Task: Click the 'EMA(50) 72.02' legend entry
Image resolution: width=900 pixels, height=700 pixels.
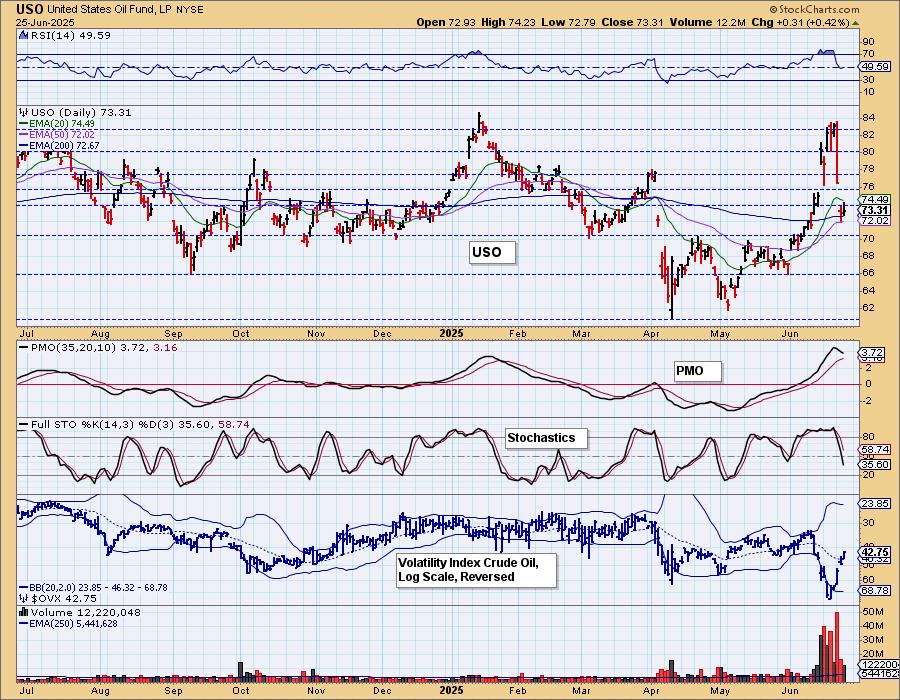Action: 57,134
